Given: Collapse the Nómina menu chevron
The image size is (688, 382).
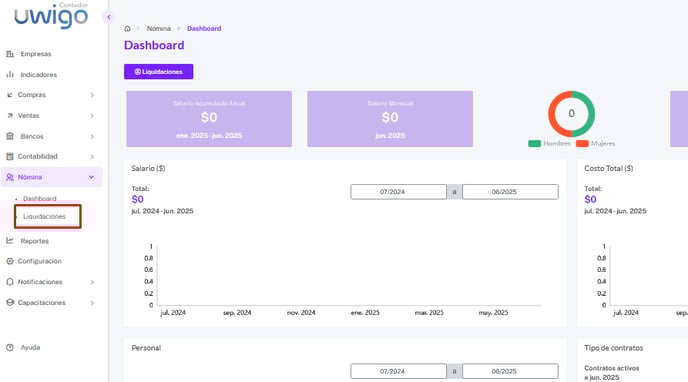Looking at the screenshot, I should coord(91,177).
